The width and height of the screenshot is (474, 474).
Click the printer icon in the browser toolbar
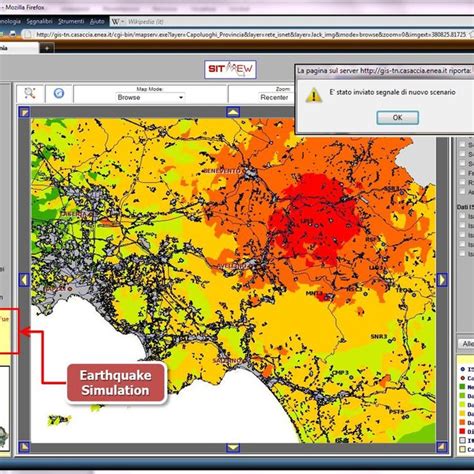tap(13, 34)
